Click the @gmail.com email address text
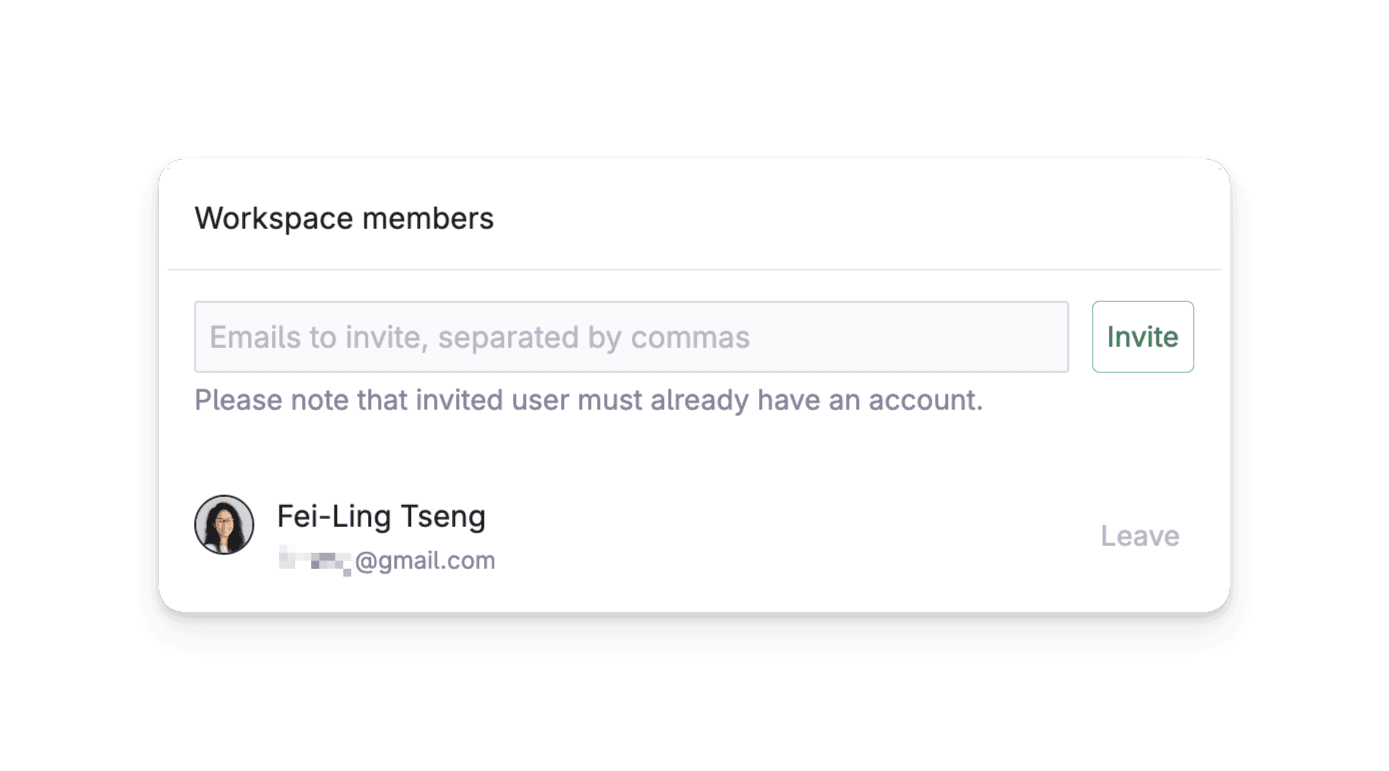Image resolution: width=1389 pixels, height=771 pixels. 425,561
